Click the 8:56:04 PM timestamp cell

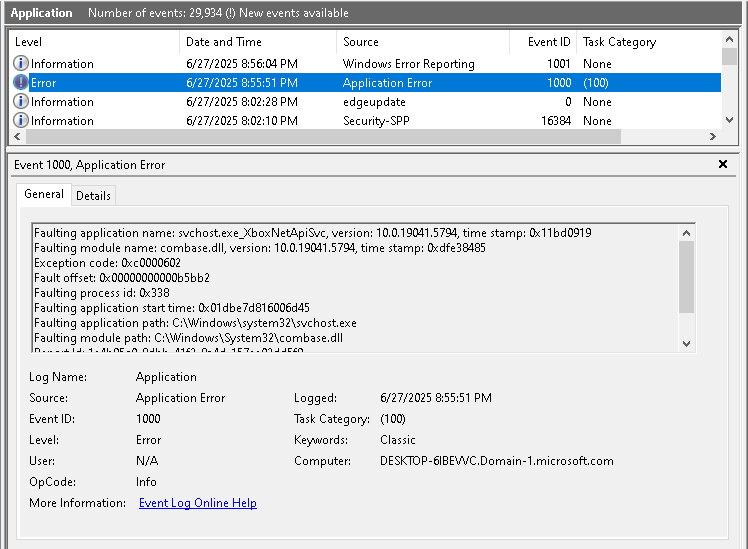click(242, 63)
